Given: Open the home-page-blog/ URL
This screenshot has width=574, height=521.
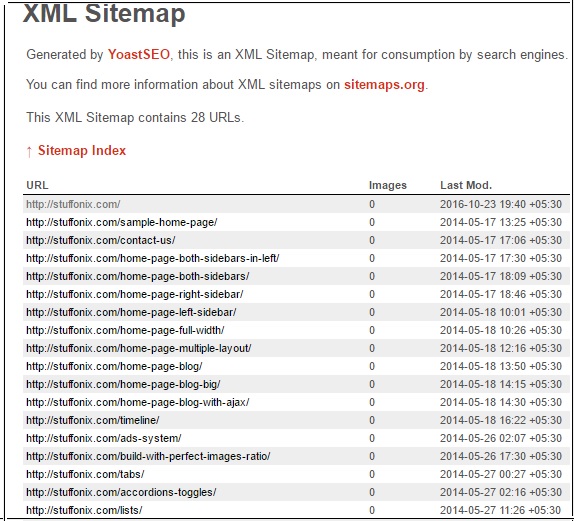Looking at the screenshot, I should coord(114,366).
